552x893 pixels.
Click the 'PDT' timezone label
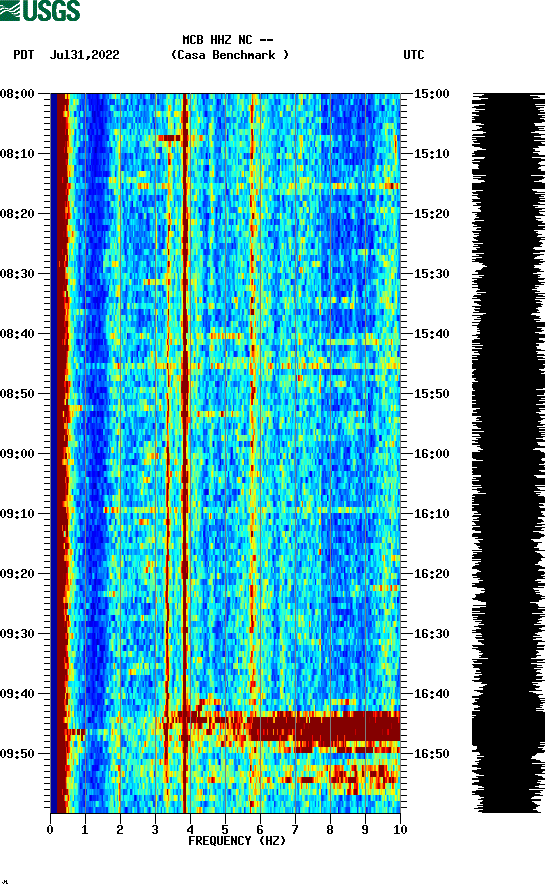tap(23, 55)
